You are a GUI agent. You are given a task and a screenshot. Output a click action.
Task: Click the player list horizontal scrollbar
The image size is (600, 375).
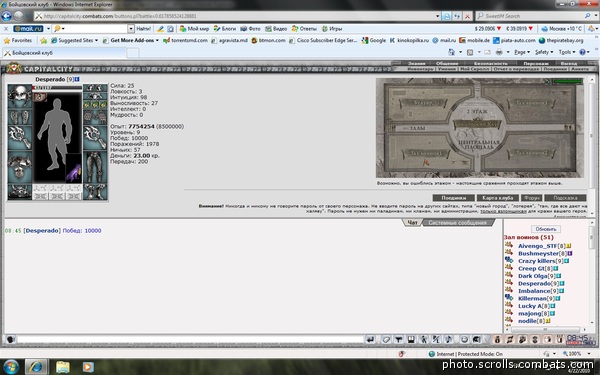(x=545, y=329)
